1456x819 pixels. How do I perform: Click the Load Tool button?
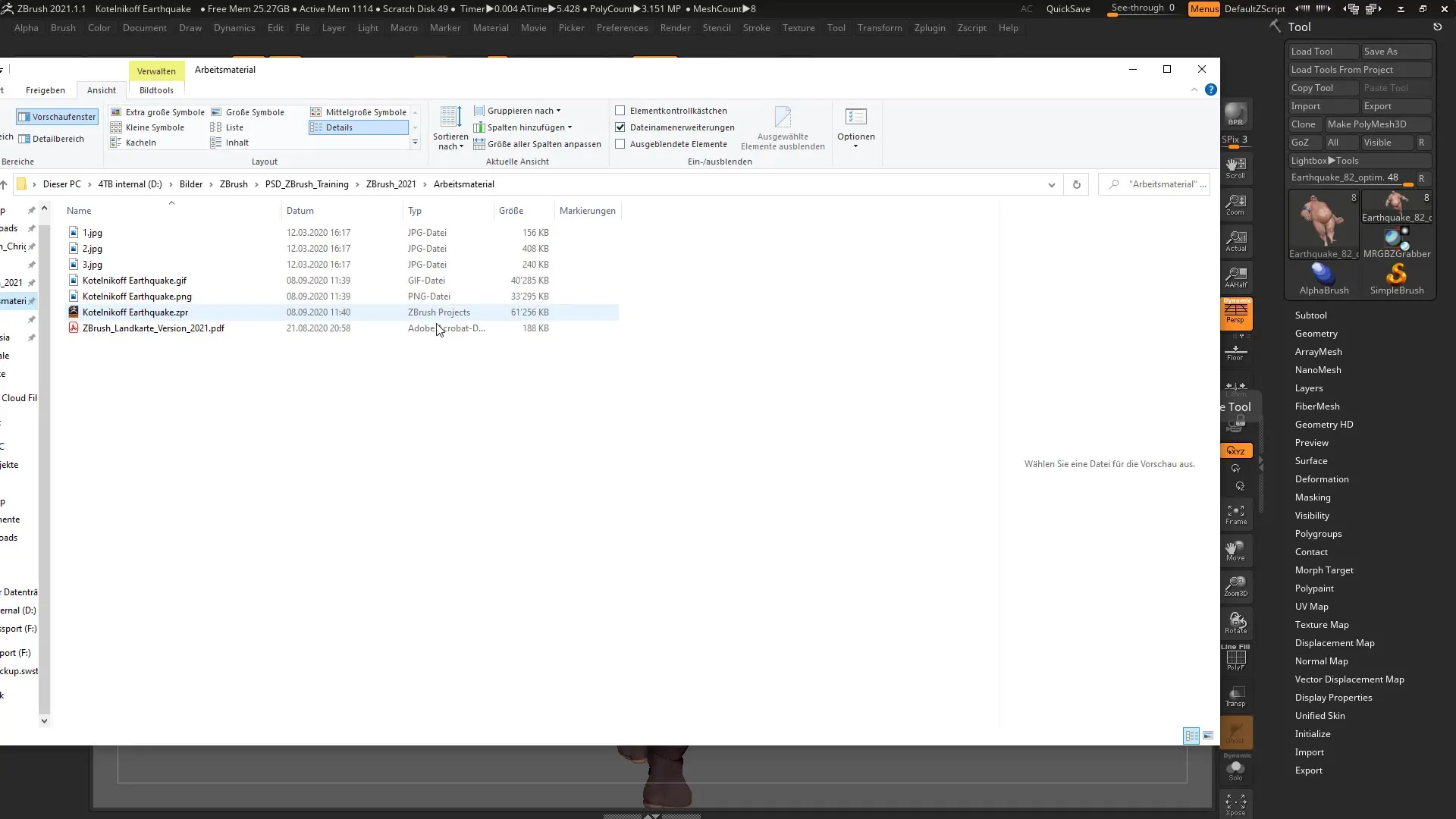pos(1323,52)
